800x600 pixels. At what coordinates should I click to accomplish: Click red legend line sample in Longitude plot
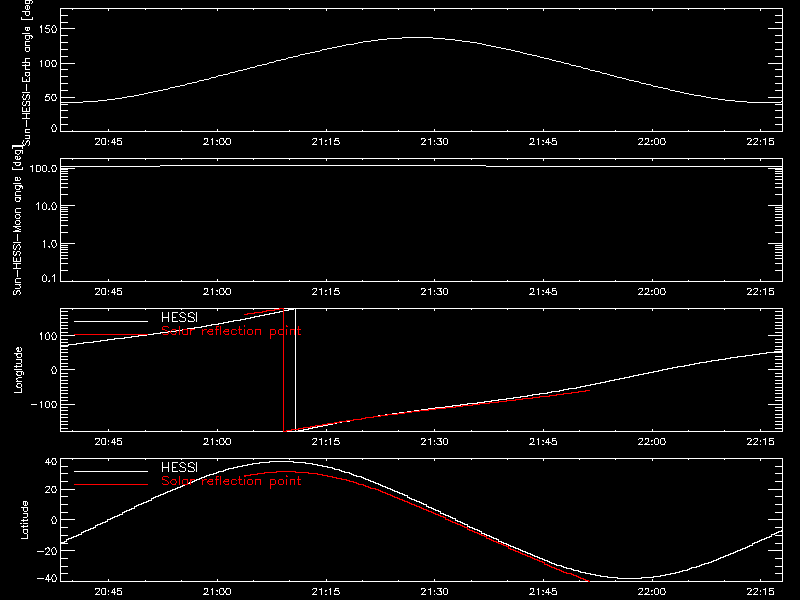(x=111, y=335)
